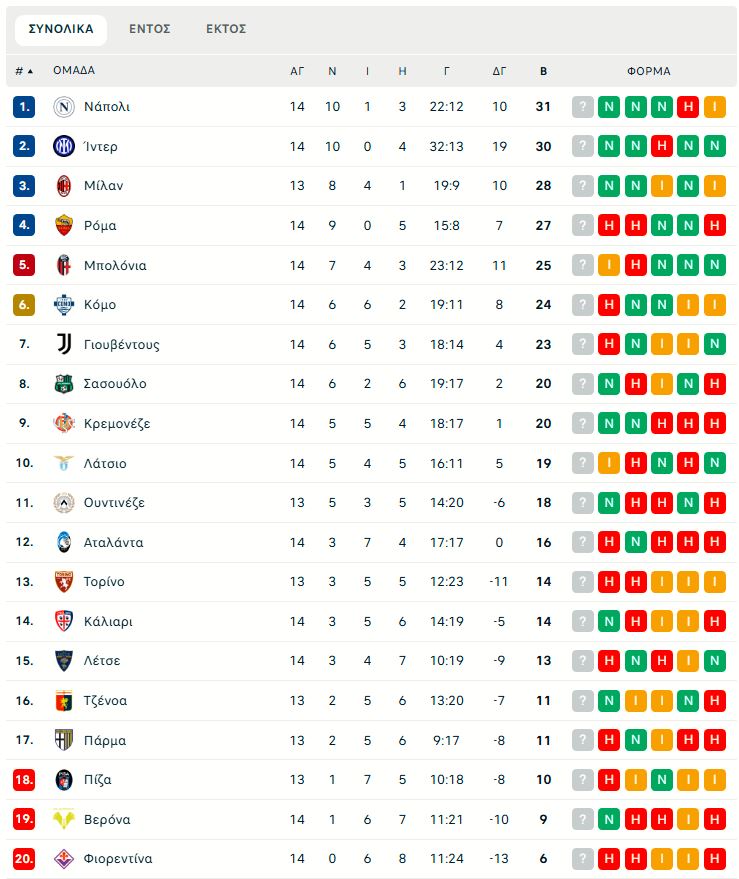Sort table by the # rank column
This screenshot has height=879, width=739.
point(23,71)
